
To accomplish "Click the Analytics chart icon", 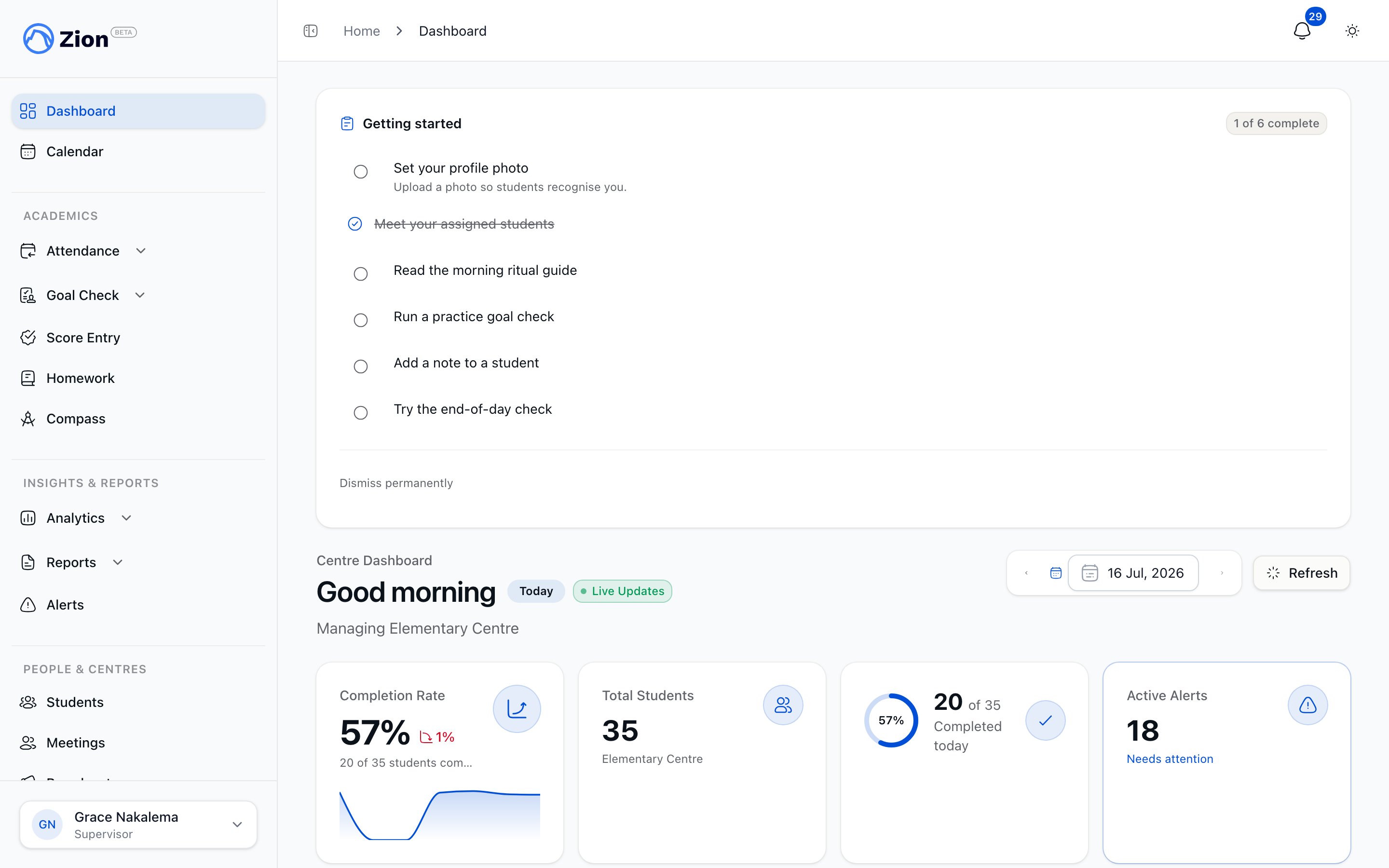I will 28,518.
